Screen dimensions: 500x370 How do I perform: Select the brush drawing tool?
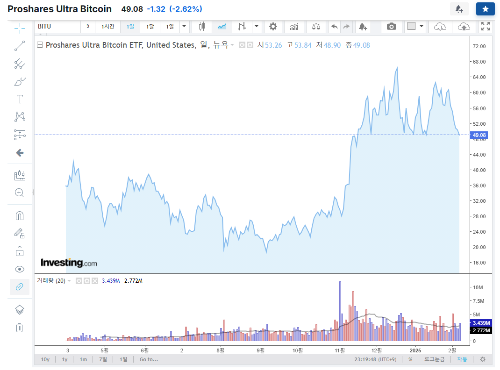tap(20, 82)
